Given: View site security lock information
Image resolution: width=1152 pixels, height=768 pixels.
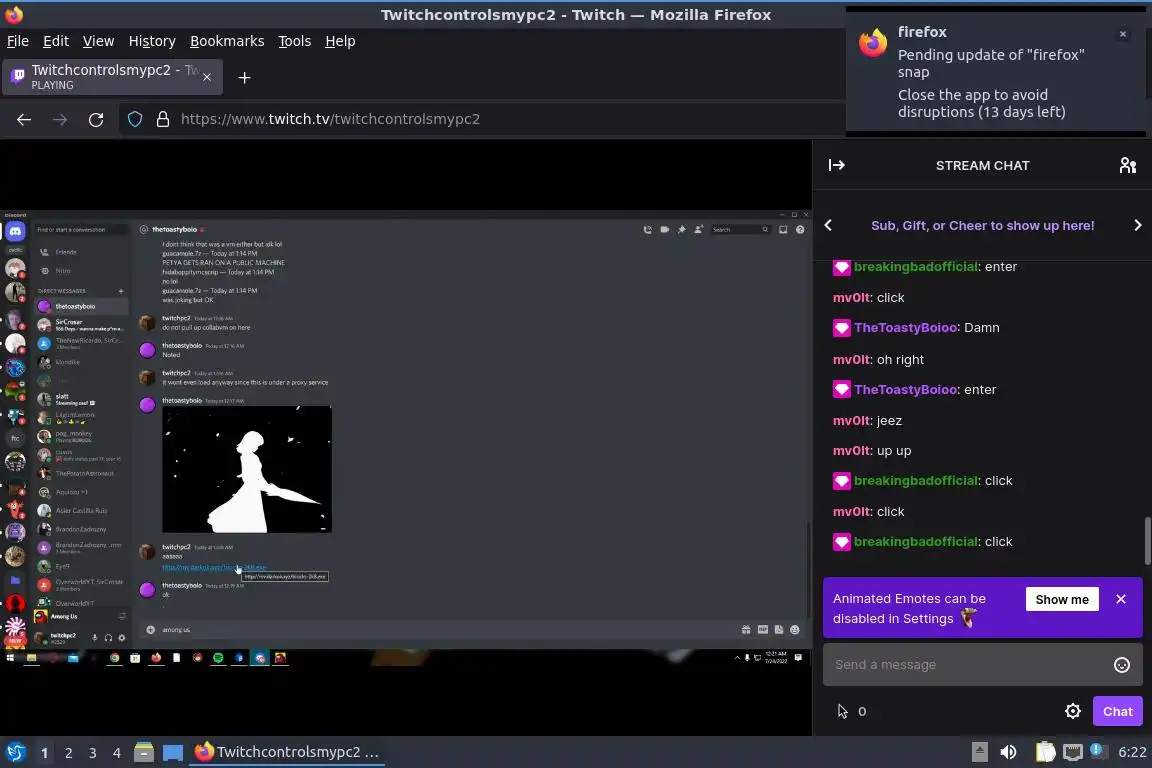Looking at the screenshot, I should tap(163, 119).
